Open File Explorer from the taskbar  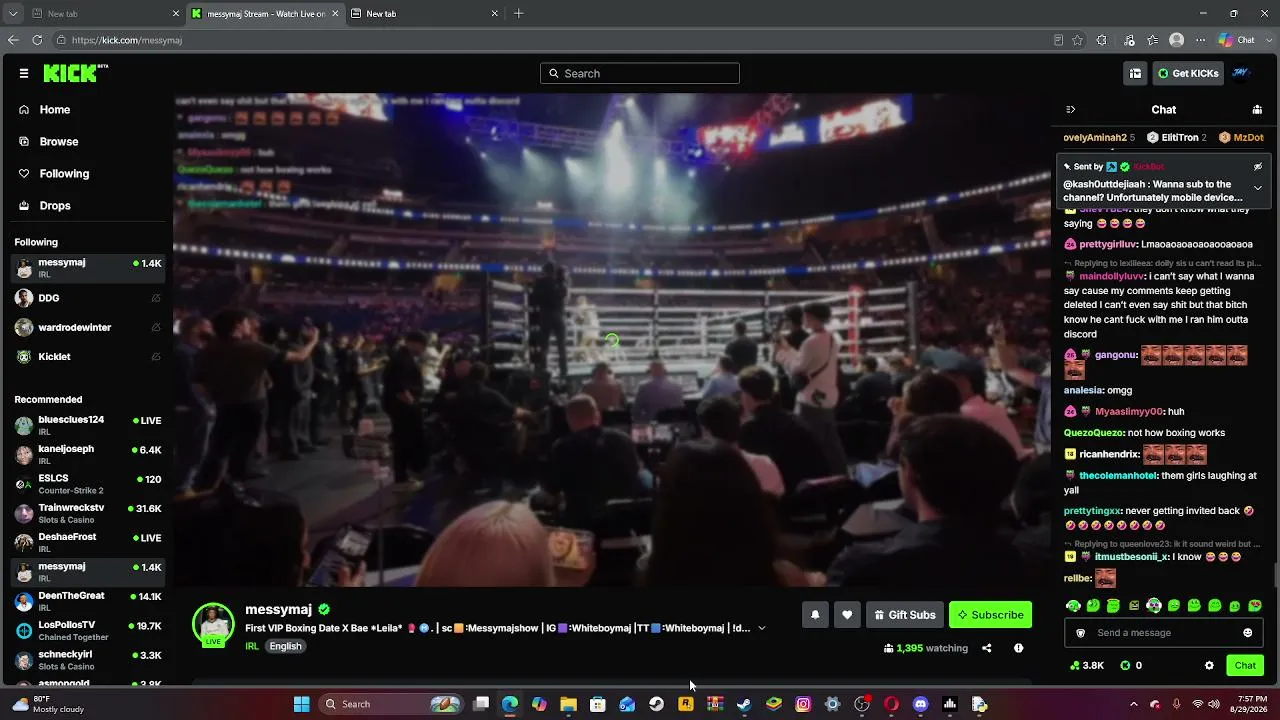click(568, 704)
